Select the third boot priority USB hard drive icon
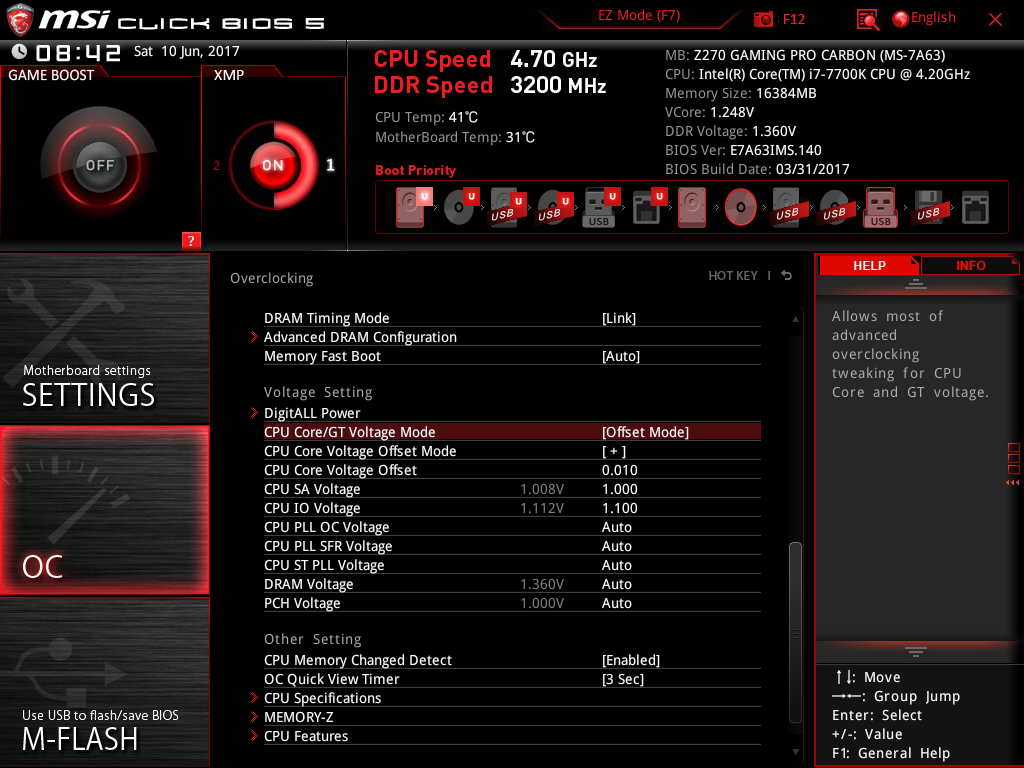 click(507, 207)
